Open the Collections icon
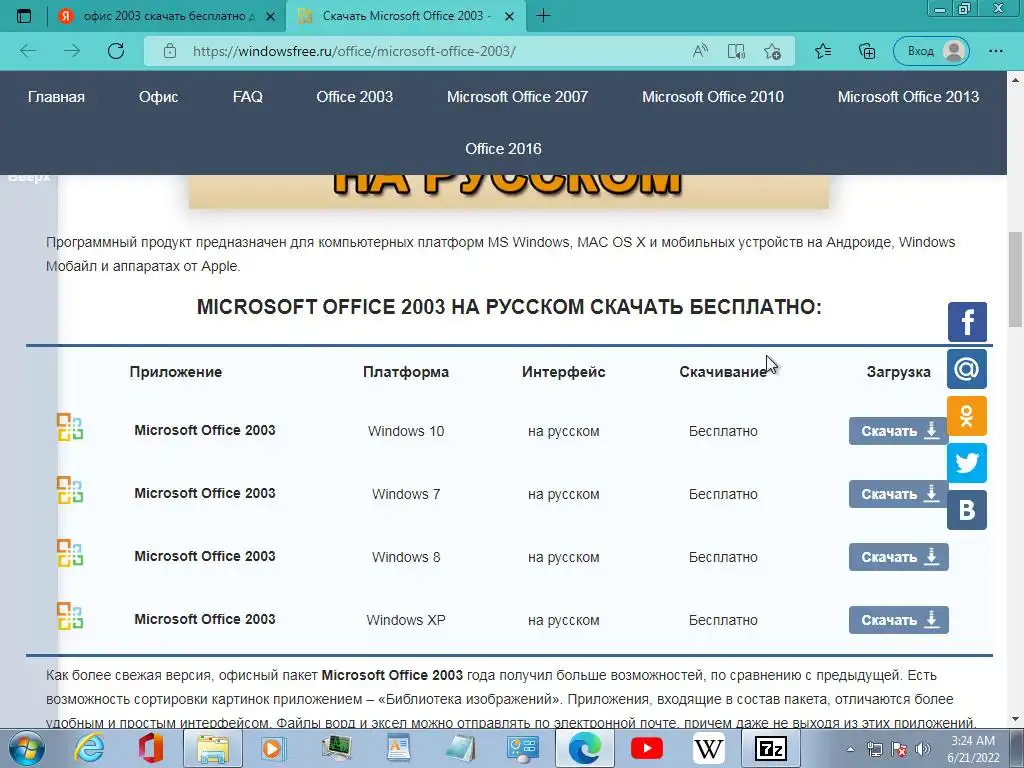The width and height of the screenshot is (1024, 768). tap(867, 51)
